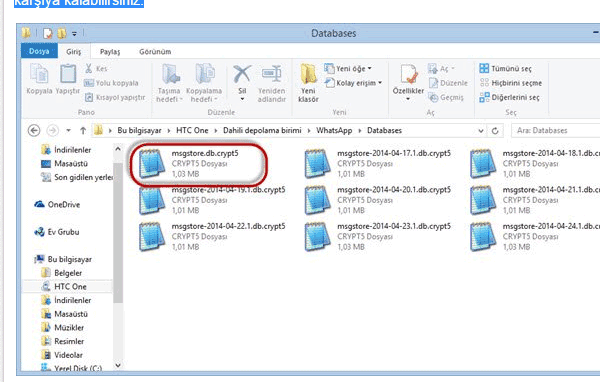Open the Dosya ribbon tab

coord(39,51)
